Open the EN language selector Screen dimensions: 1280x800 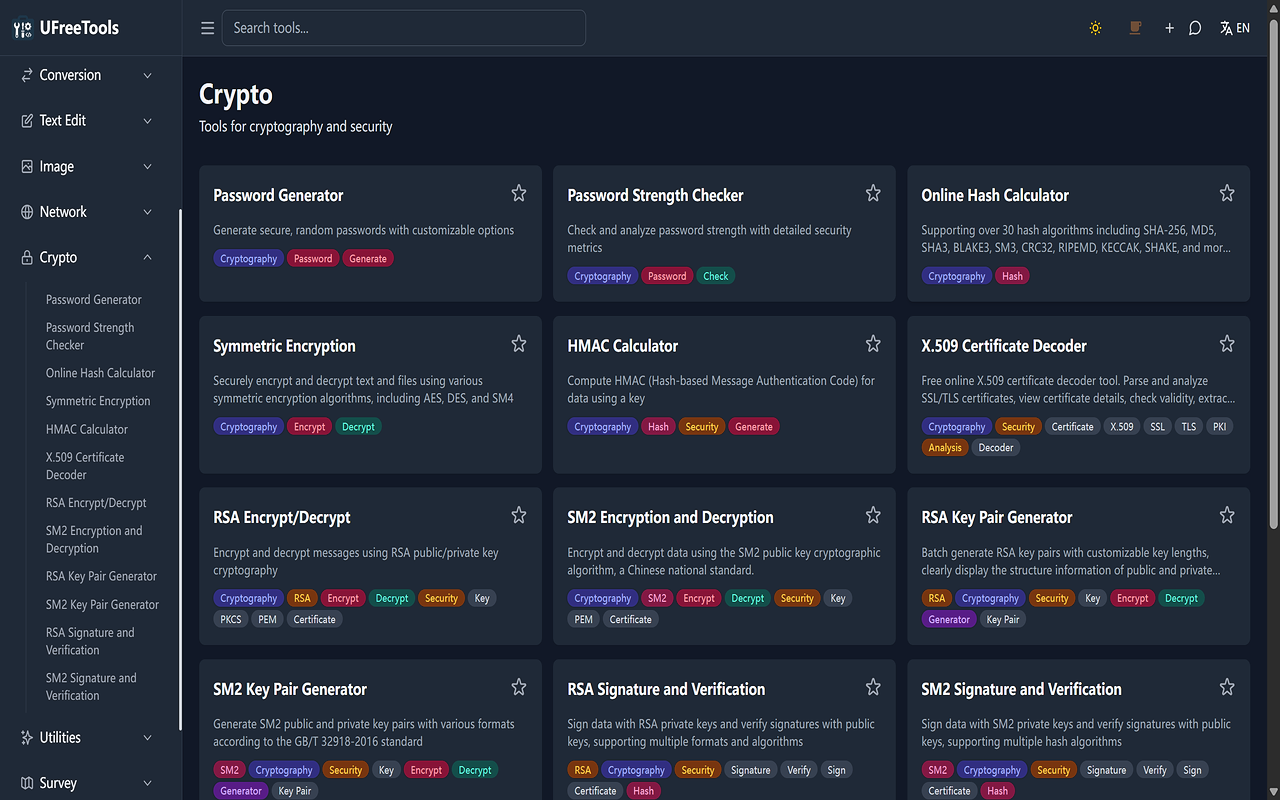pyautogui.click(x=1235, y=28)
